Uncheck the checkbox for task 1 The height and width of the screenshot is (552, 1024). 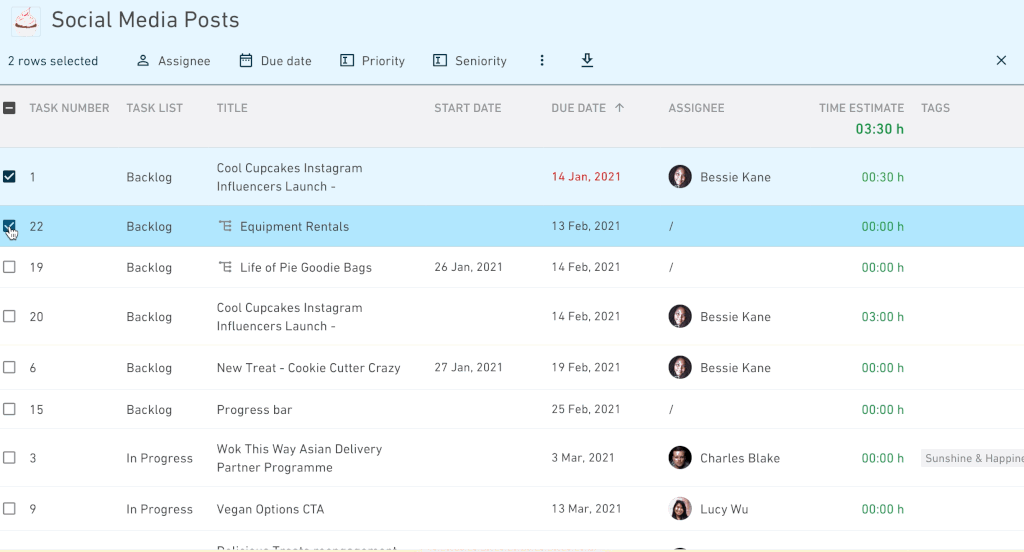[x=9, y=176]
